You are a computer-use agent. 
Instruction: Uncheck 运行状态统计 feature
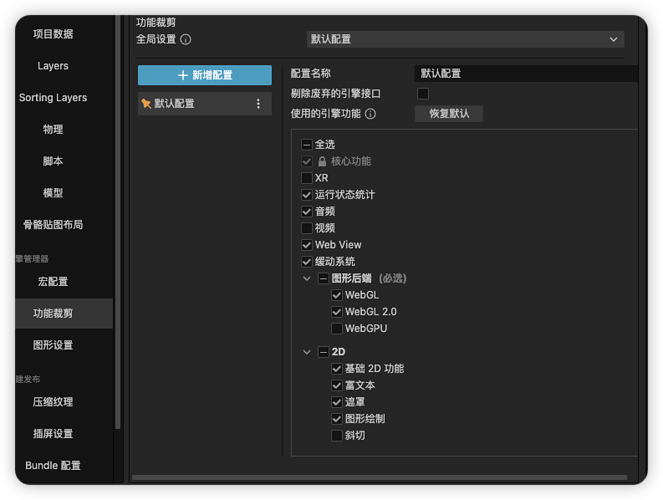[307, 194]
